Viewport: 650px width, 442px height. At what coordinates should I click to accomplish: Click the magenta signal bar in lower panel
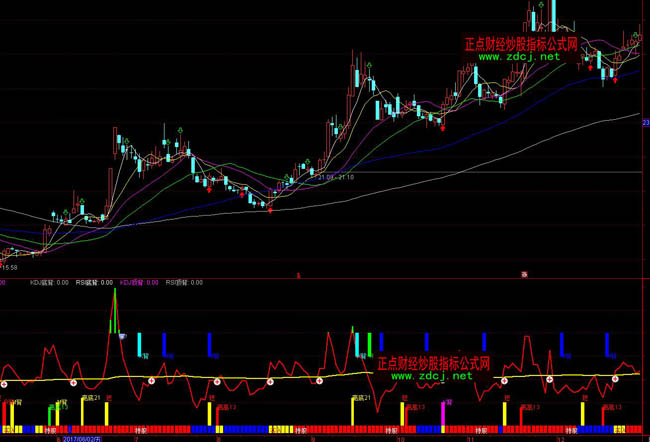coord(444,413)
